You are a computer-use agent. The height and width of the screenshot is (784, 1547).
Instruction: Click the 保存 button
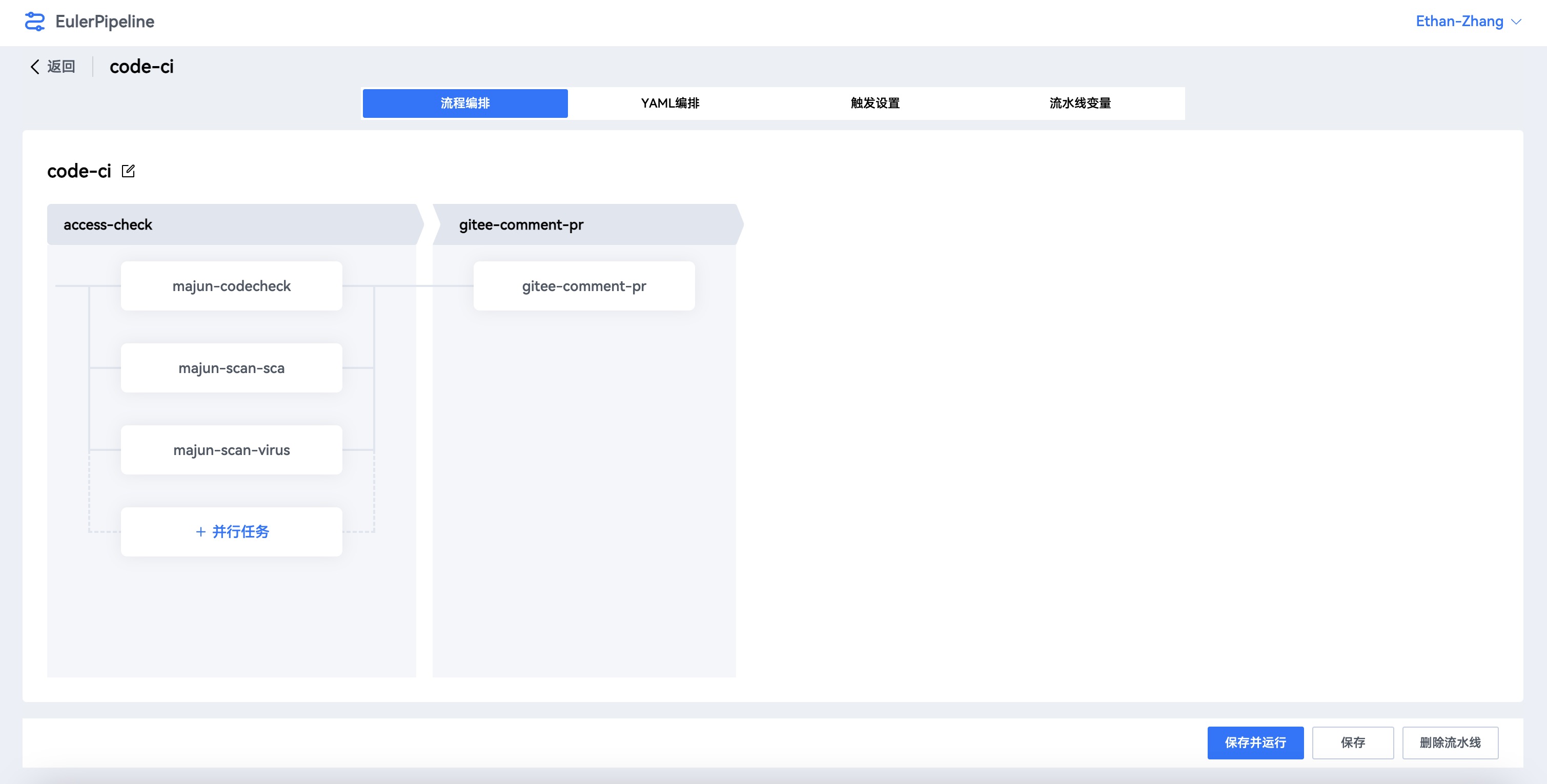(x=1352, y=742)
